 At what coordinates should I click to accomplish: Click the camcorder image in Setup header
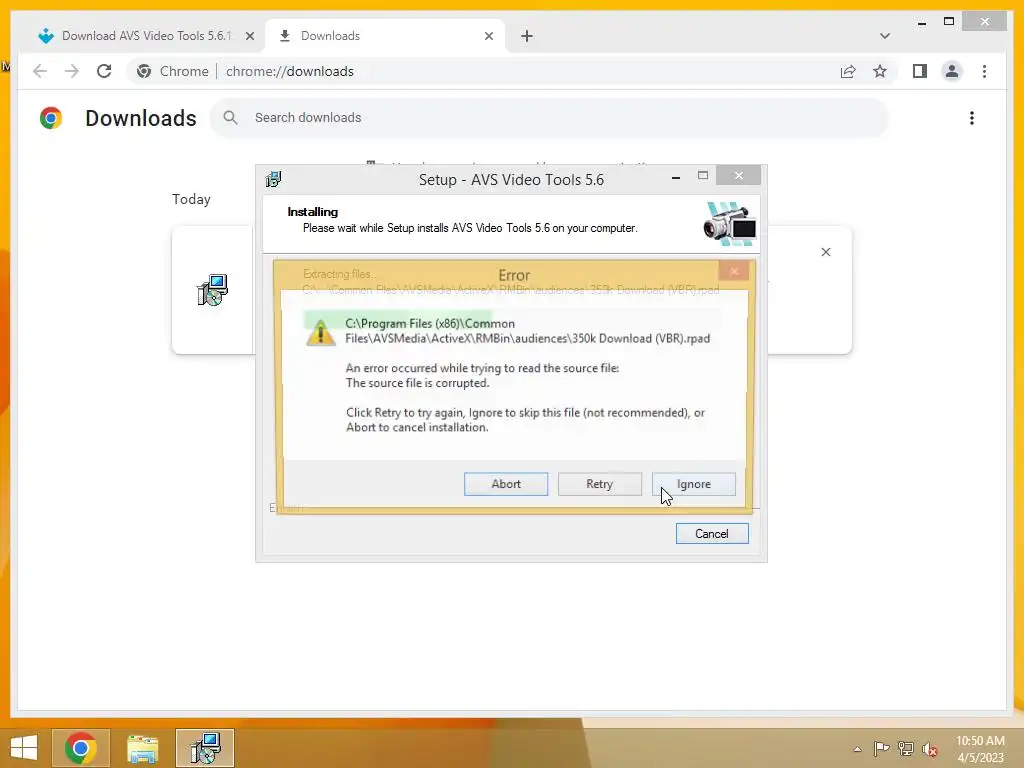730,224
